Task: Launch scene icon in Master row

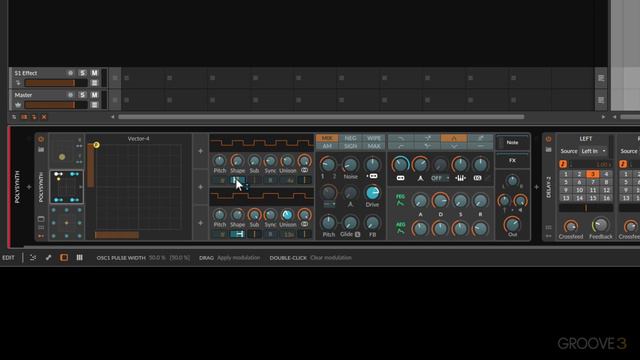Action: [x=601, y=100]
